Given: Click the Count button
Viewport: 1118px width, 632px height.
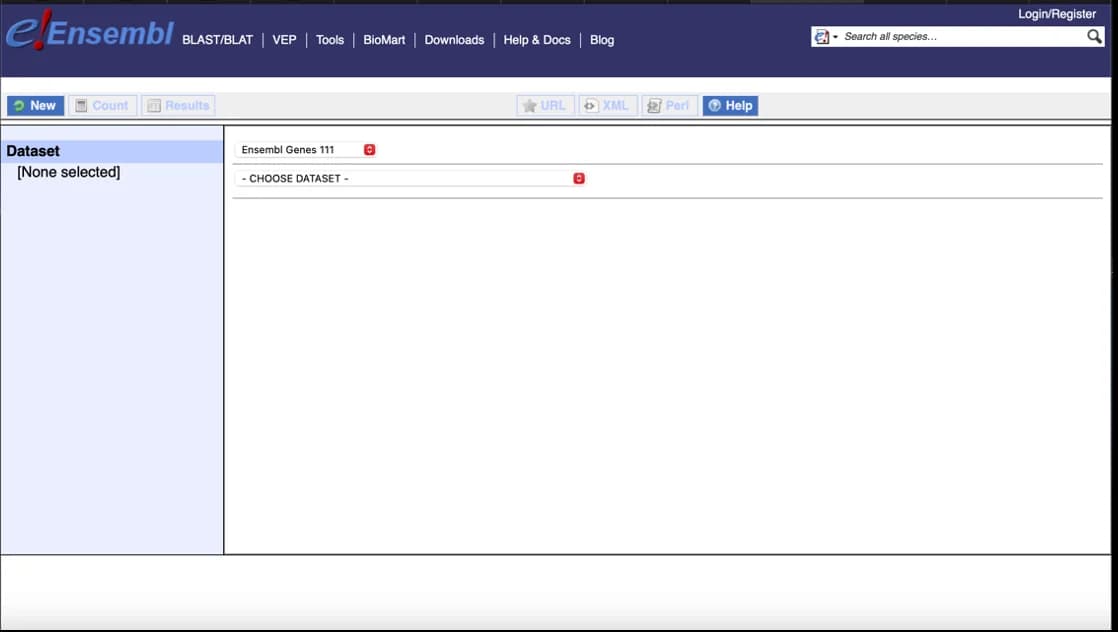Looking at the screenshot, I should (103, 106).
